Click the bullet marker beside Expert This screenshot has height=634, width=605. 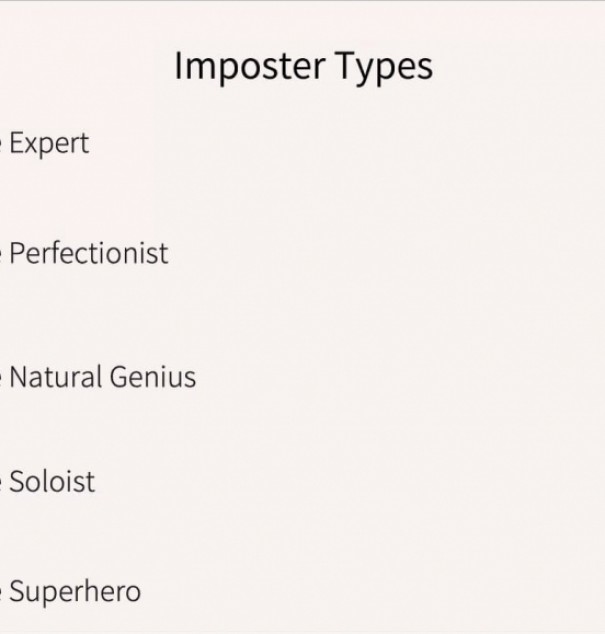point(1,144)
